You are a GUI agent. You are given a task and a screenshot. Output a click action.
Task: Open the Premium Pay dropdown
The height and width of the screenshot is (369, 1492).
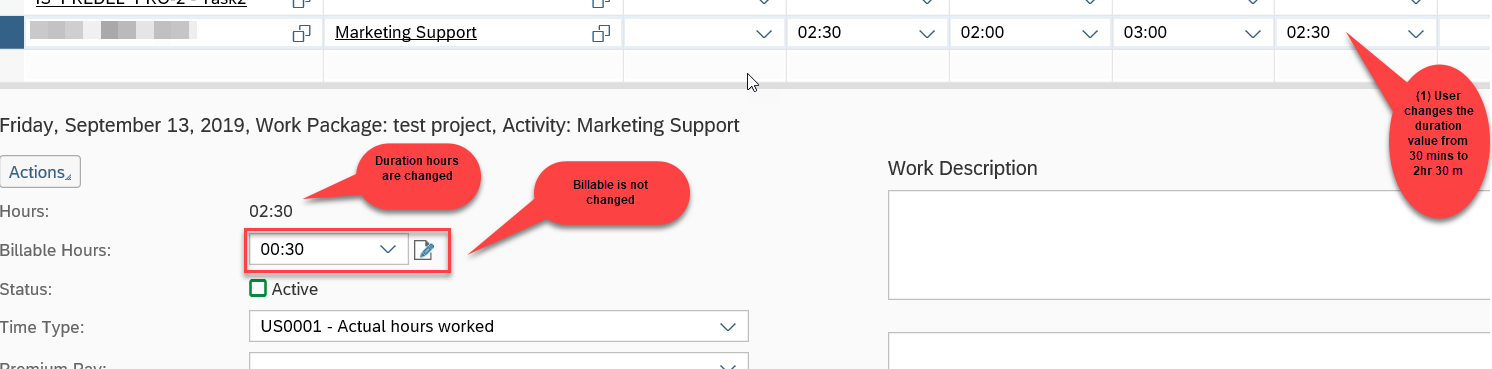coord(498,363)
